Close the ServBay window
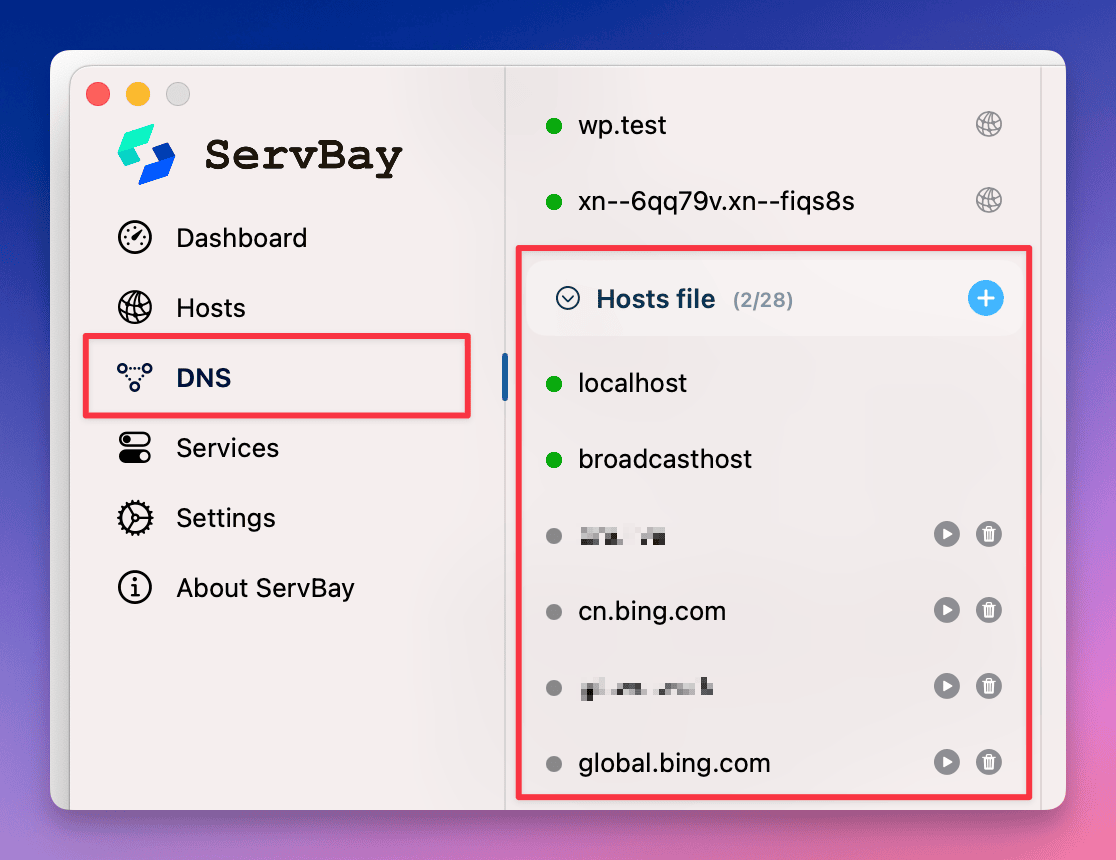Screen dimensions: 1116x860 click(98, 94)
